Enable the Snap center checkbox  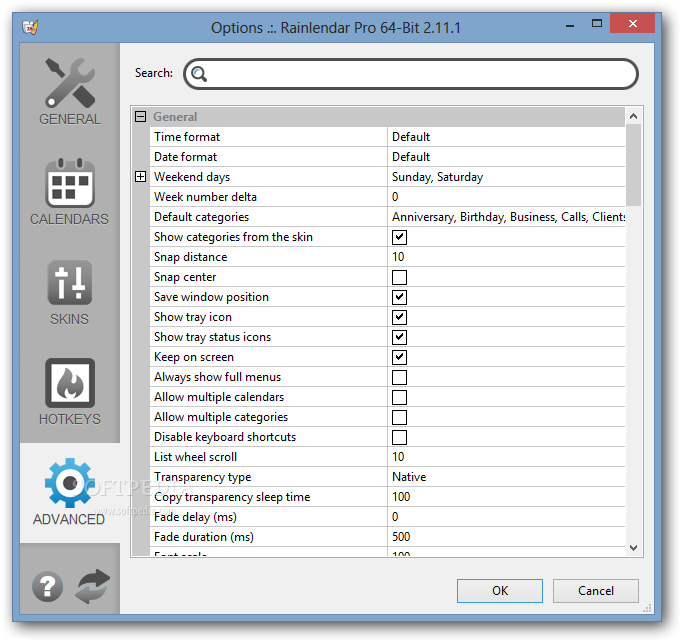coord(399,278)
